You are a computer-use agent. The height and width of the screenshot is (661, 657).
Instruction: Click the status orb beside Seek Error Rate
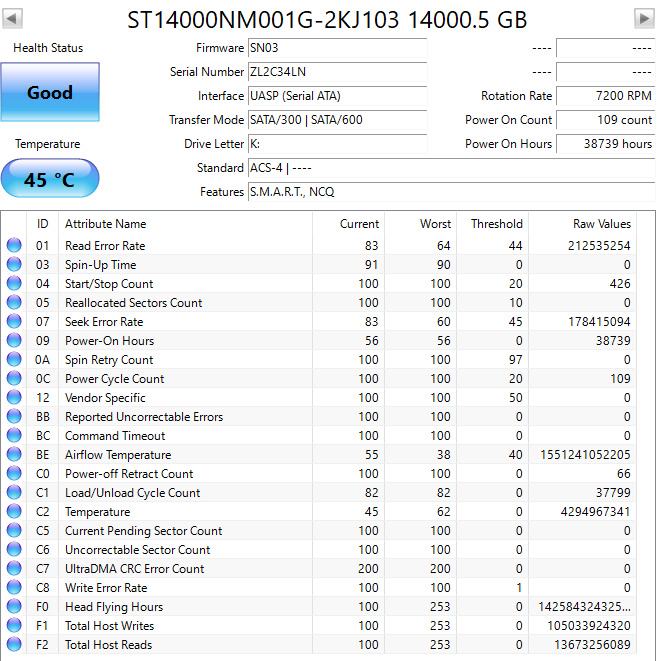pos(14,322)
